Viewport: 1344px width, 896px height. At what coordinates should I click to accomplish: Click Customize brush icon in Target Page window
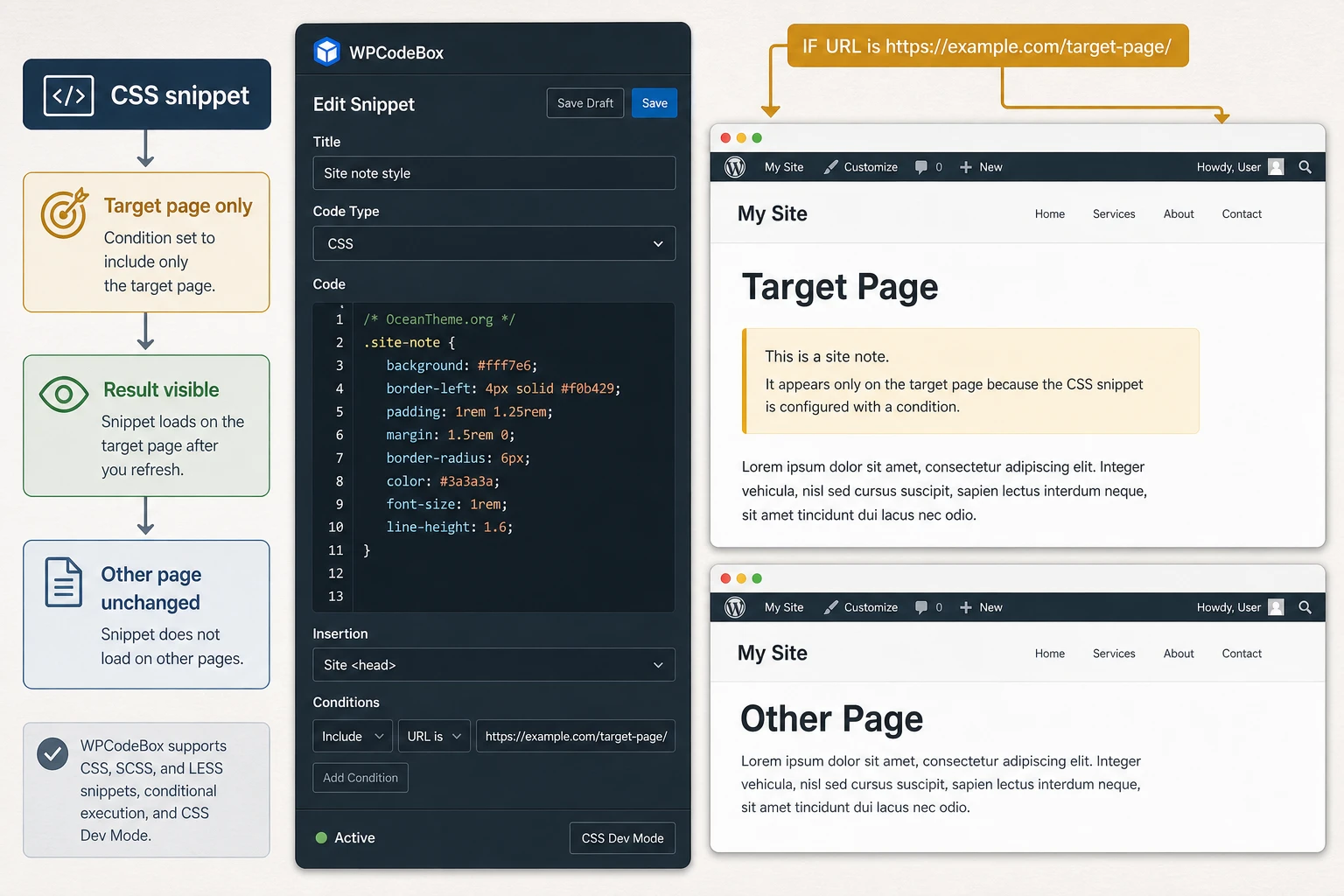tap(830, 167)
